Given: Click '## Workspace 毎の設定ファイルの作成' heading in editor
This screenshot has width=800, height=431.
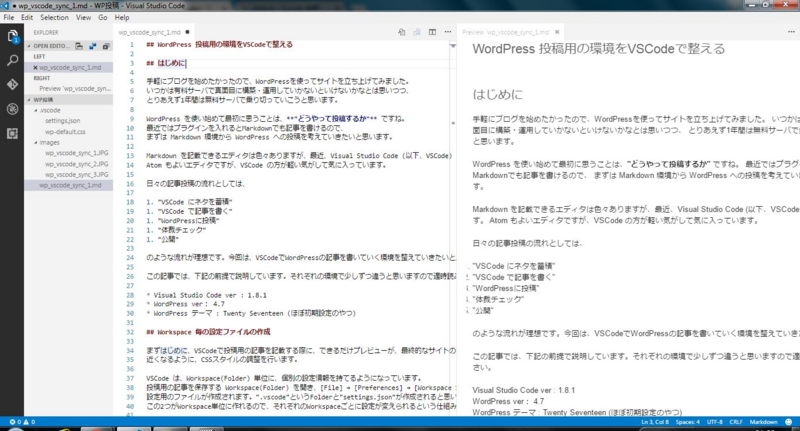Looking at the screenshot, I should [208, 332].
